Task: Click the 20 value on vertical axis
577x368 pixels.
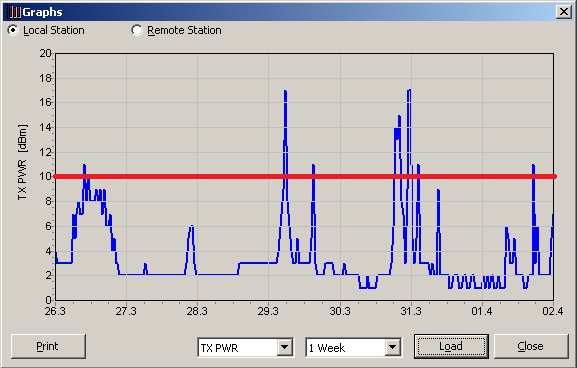Action: click(x=45, y=53)
